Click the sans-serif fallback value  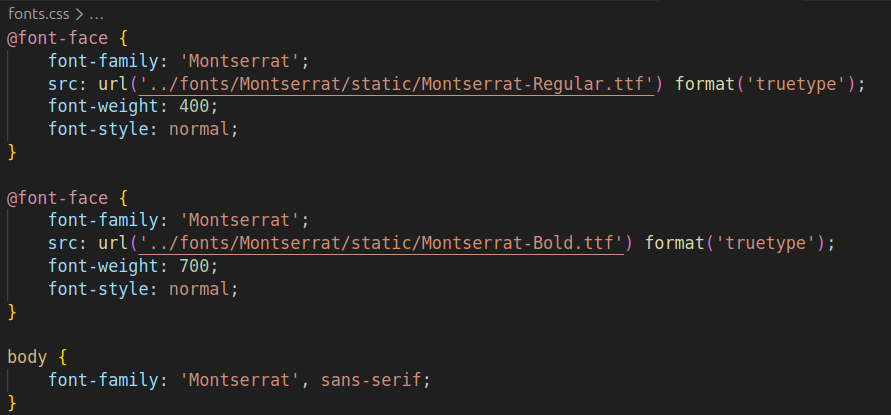(x=374, y=379)
